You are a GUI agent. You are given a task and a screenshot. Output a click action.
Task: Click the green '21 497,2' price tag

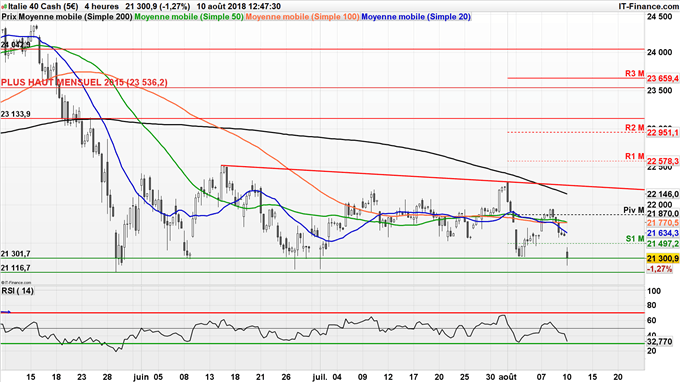click(x=663, y=244)
